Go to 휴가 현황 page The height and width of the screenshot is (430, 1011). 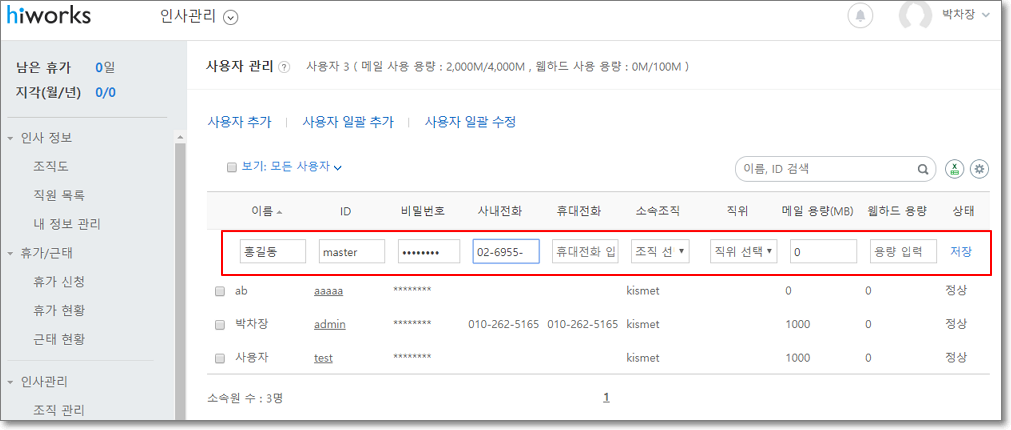[x=59, y=311]
